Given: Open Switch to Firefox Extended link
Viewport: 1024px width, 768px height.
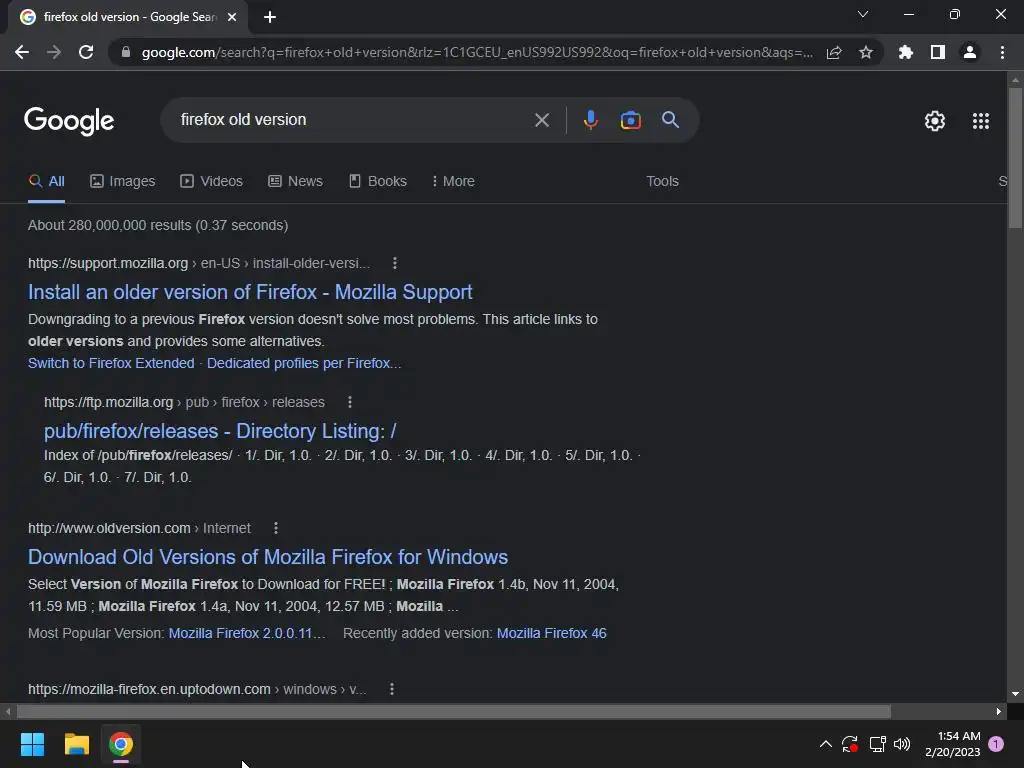Looking at the screenshot, I should coord(111,363).
